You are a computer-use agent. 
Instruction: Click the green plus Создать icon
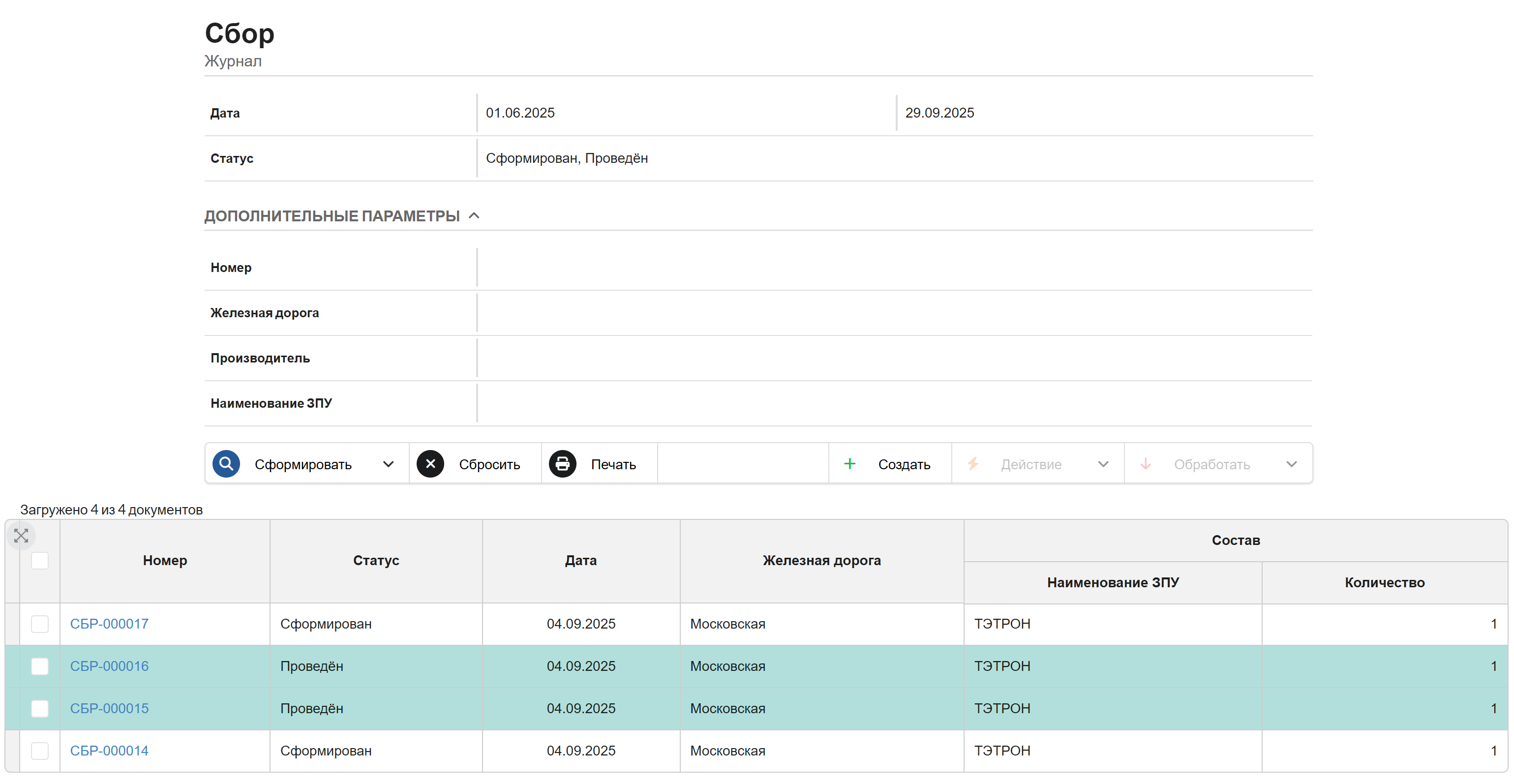click(x=850, y=464)
